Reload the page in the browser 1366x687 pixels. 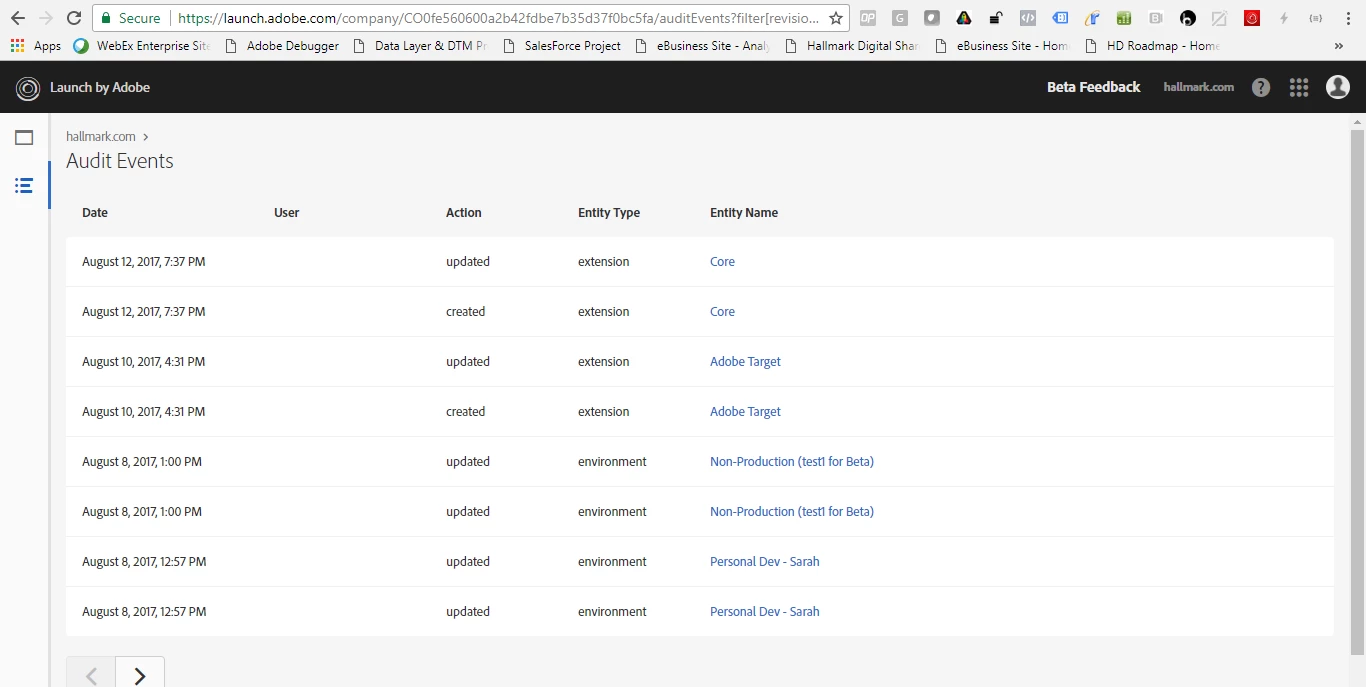tap(74, 18)
